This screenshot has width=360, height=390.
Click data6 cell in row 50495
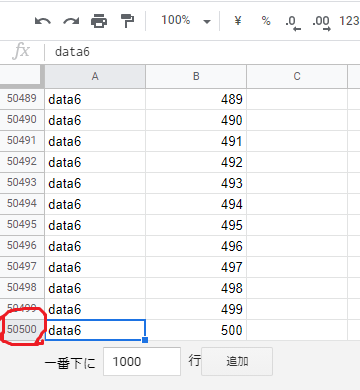[95, 225]
